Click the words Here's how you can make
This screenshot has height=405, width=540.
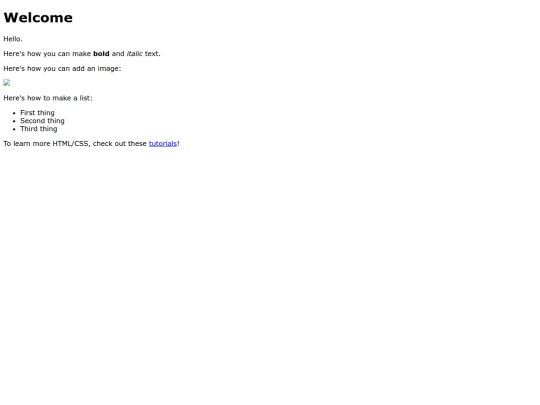[x=47, y=54]
